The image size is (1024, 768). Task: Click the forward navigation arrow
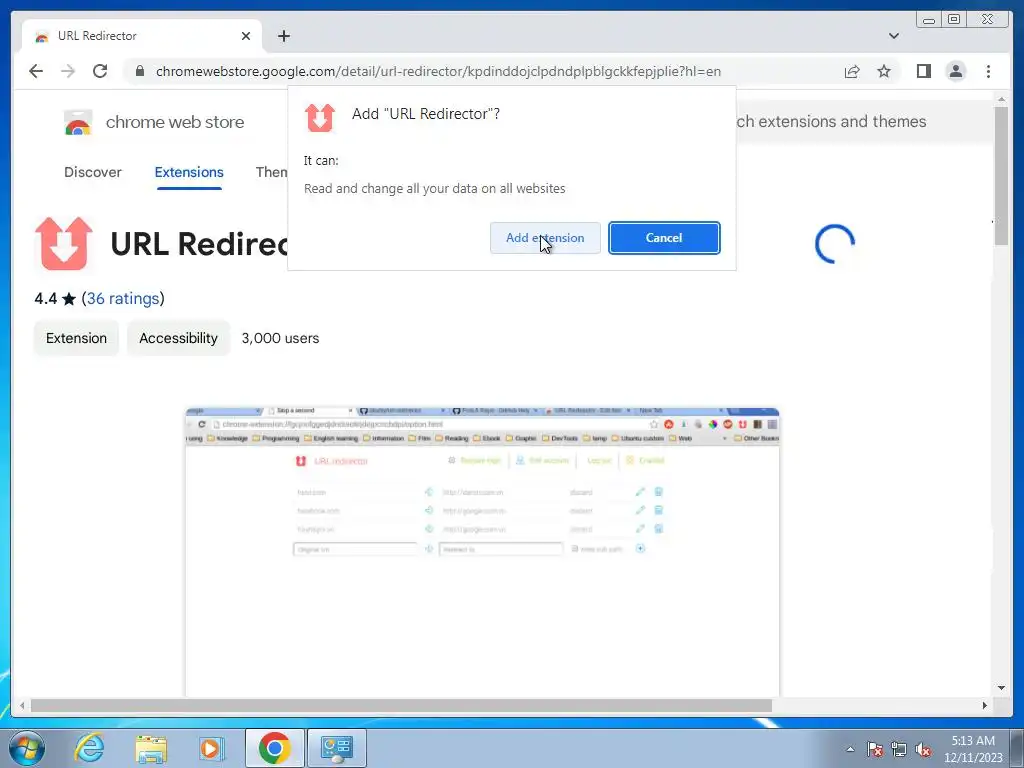68,71
